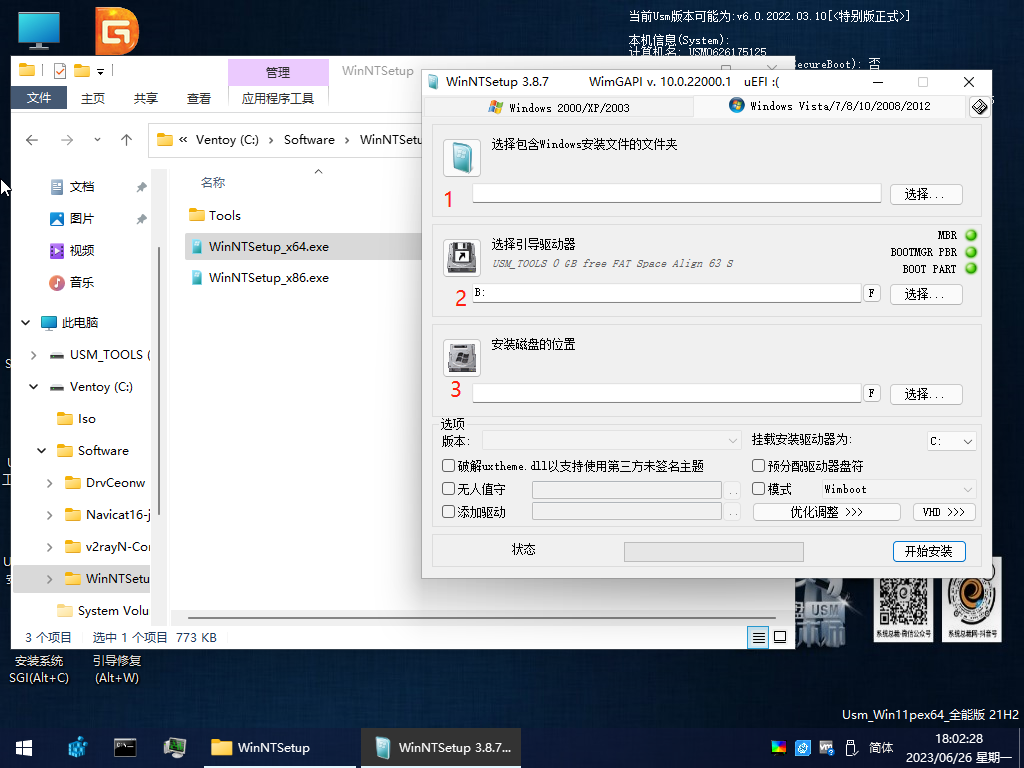
Task: Switch to Windows Vista/7/8/10/2008/2012 tab
Action: pos(829,106)
